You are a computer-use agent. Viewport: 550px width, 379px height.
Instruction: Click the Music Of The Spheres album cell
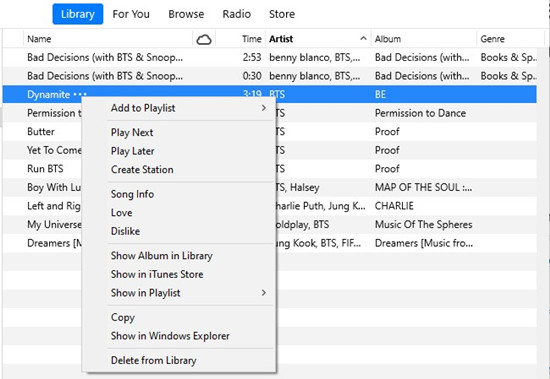(423, 225)
